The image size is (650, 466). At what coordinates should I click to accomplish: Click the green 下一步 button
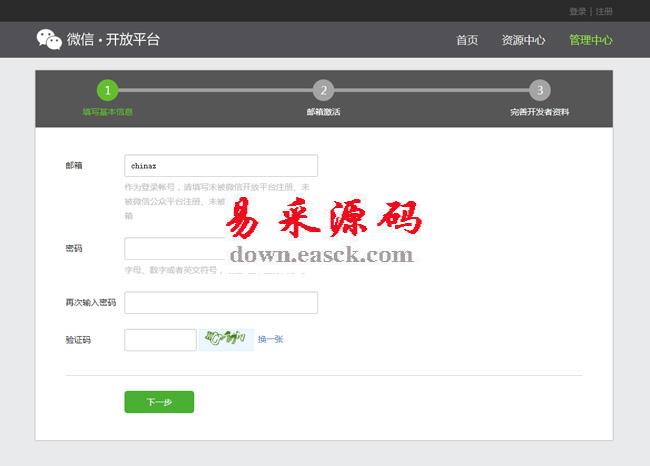pos(159,402)
